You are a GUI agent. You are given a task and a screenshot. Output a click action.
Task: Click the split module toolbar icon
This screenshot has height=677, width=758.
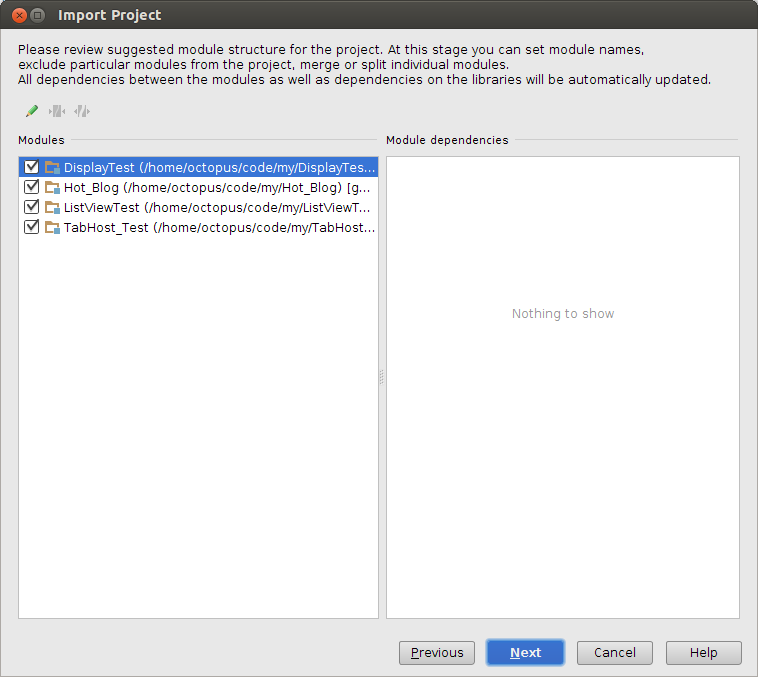tap(82, 111)
